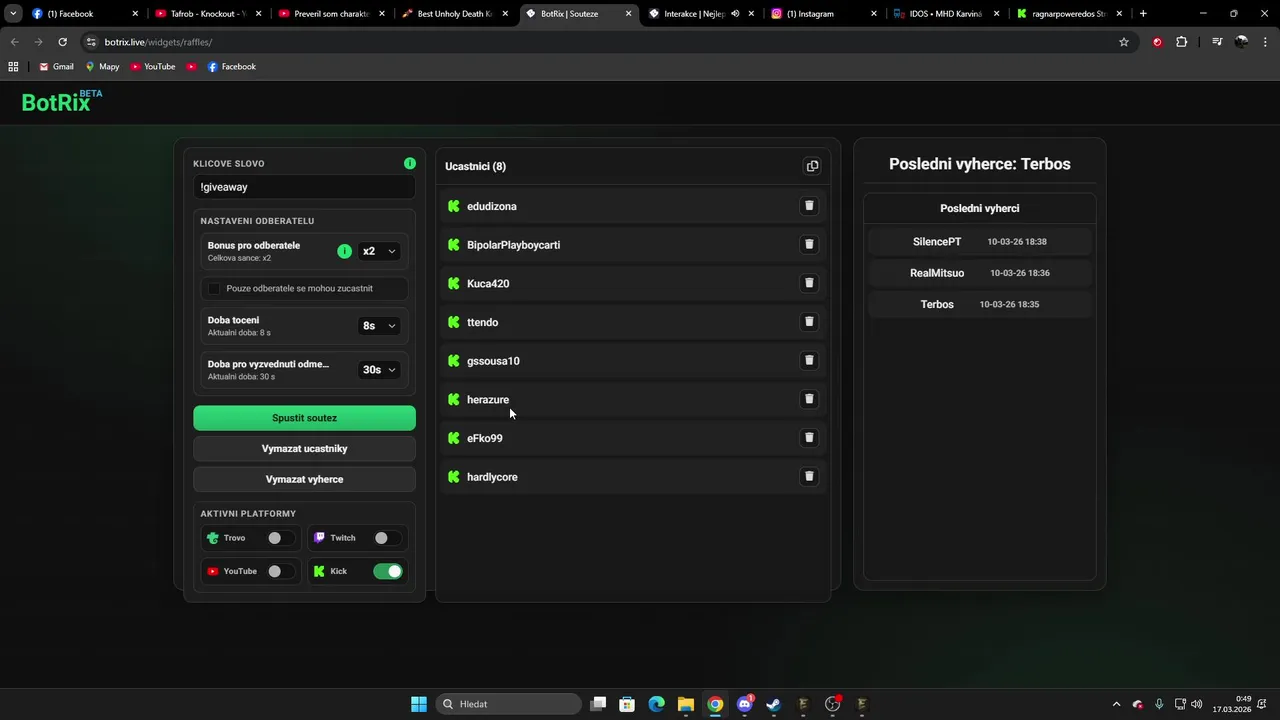The image size is (1280, 720).
Task: Click Spustit soutez button
Action: pos(304,418)
